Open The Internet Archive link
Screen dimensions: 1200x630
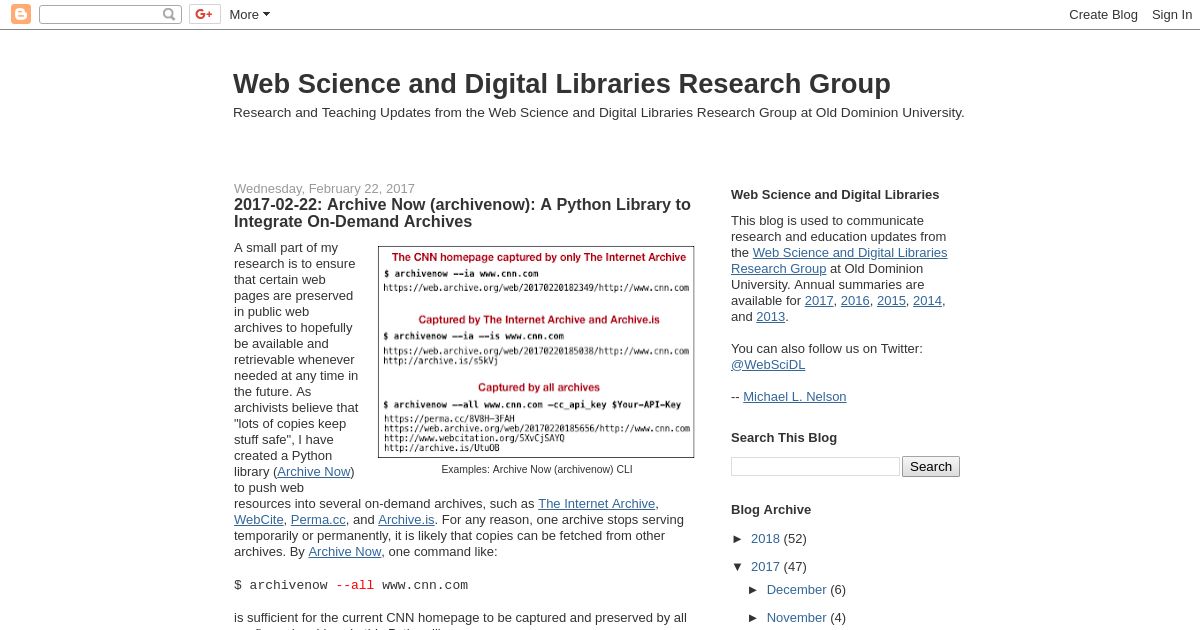click(x=596, y=503)
